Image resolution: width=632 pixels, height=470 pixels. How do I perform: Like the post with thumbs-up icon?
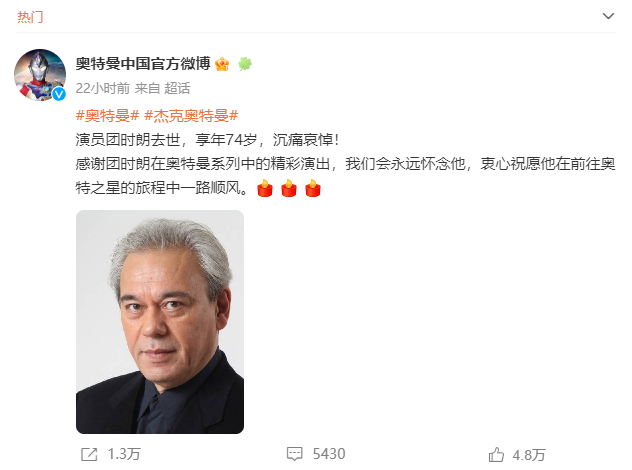[x=496, y=455]
